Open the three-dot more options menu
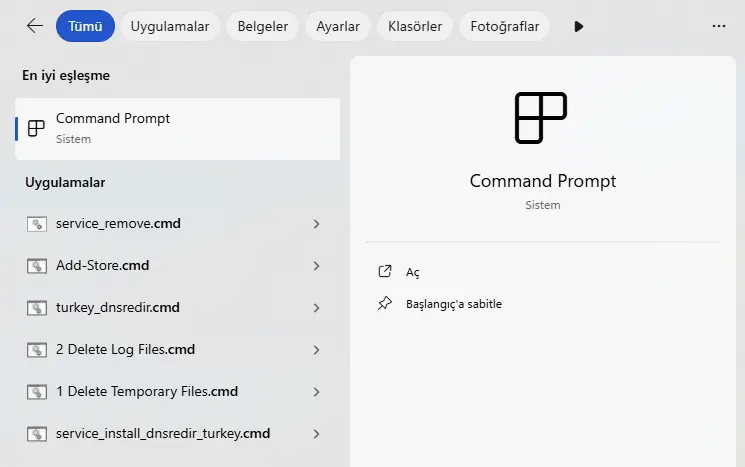Screen dimensions: 745x467 pyautogui.click(x=719, y=26)
